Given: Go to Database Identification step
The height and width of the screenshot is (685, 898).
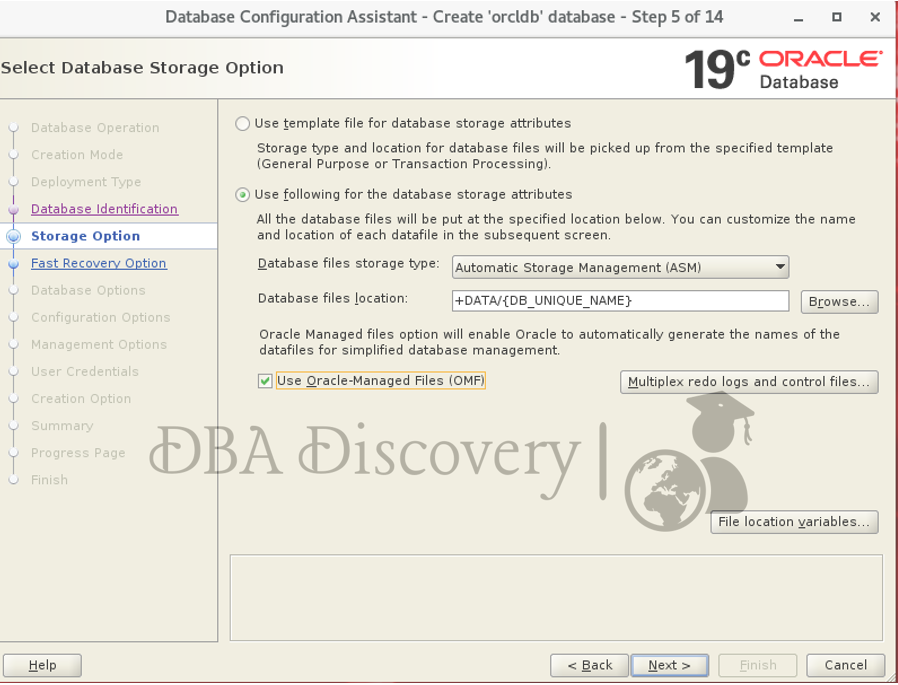Looking at the screenshot, I should coord(104,209).
